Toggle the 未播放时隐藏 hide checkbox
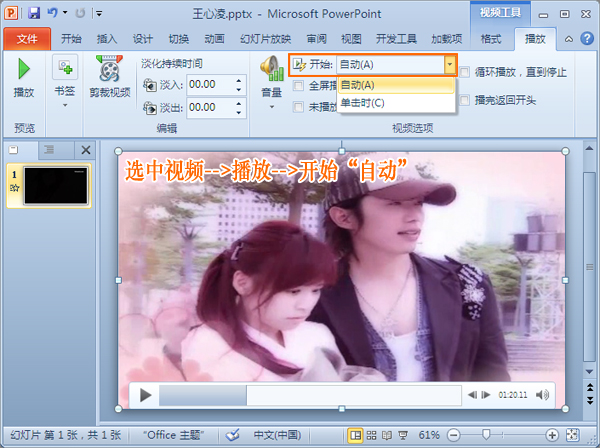The width and height of the screenshot is (600, 448). [298, 107]
